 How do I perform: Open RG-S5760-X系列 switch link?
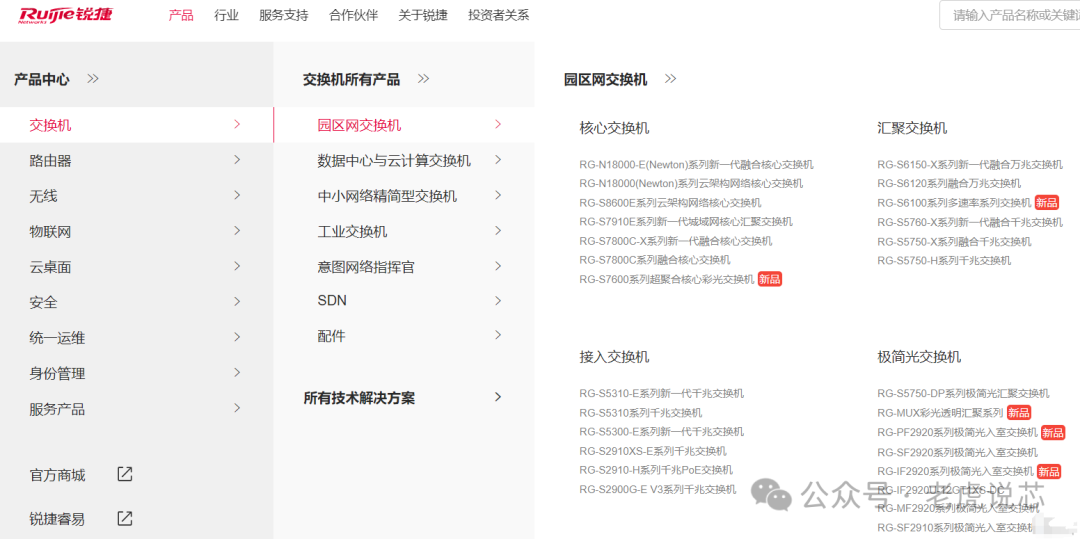970,222
